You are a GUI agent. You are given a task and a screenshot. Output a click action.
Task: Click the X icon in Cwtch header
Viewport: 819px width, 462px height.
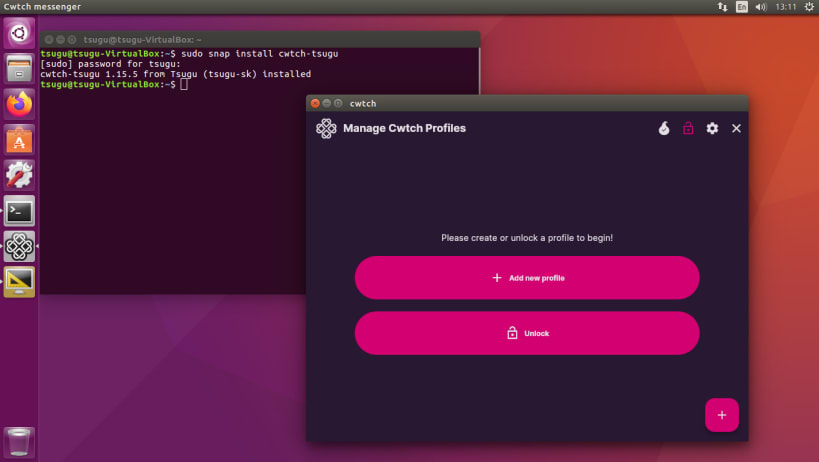pyautogui.click(x=736, y=128)
